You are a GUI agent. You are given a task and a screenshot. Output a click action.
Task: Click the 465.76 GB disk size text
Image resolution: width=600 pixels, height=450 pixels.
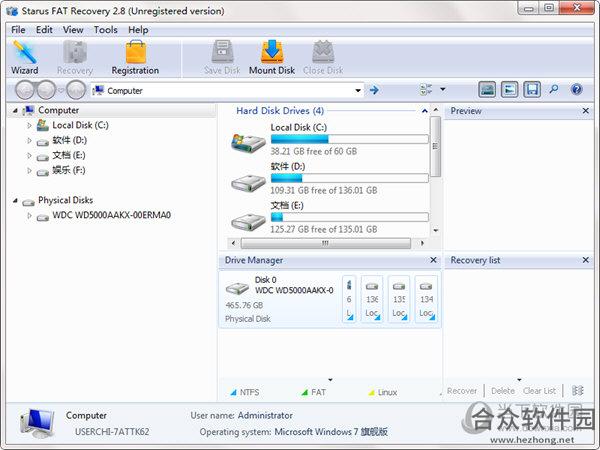click(x=244, y=305)
